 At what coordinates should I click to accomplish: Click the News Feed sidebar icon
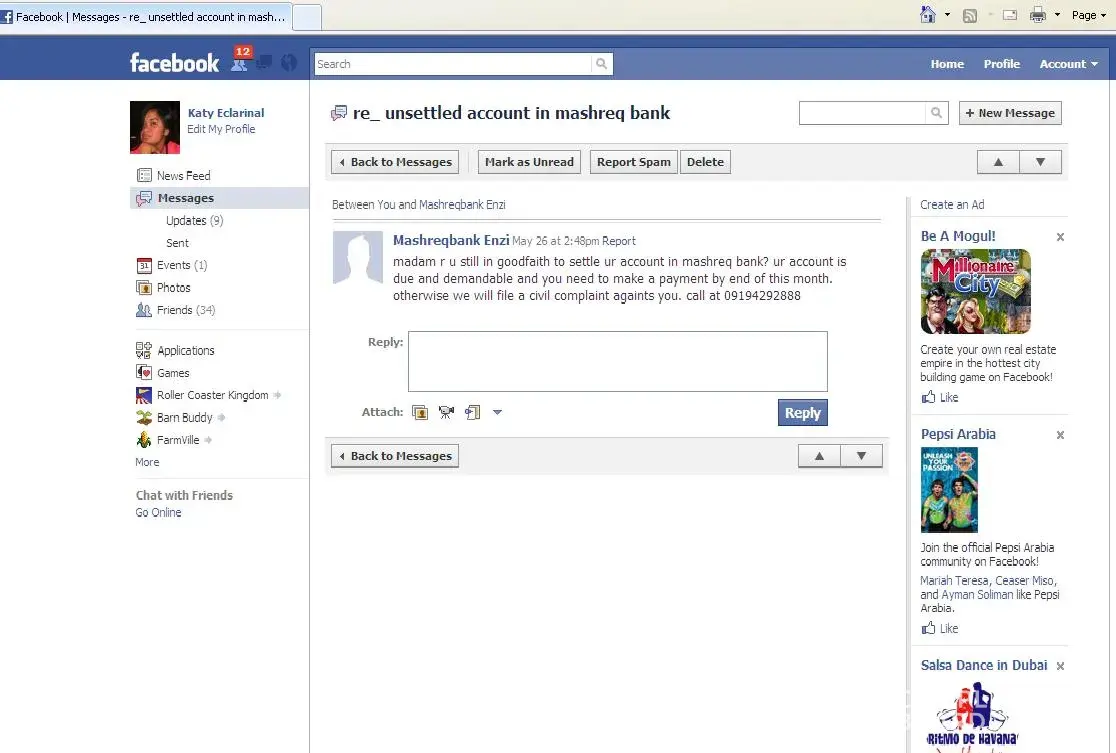pos(144,175)
